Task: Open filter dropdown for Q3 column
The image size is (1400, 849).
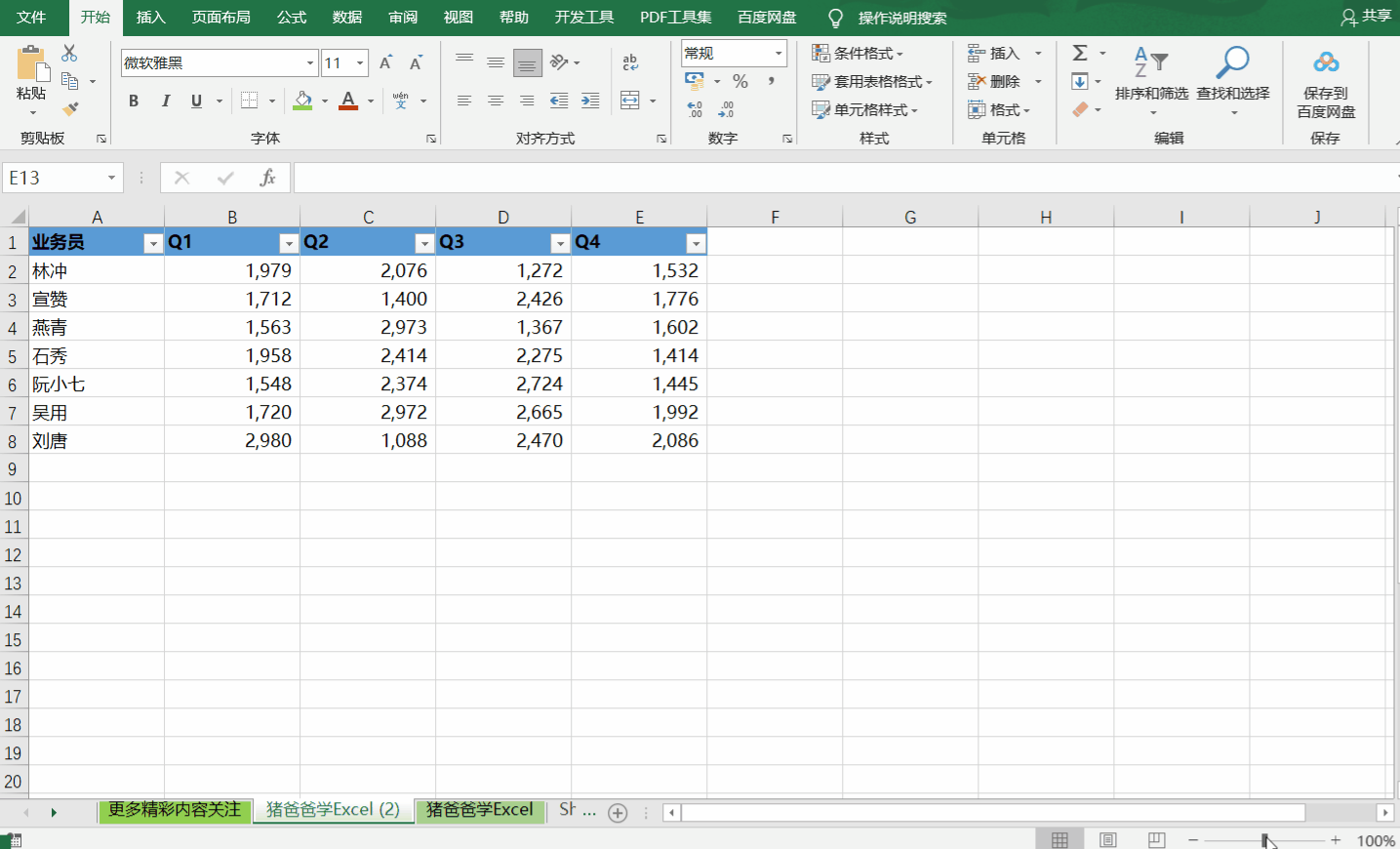Action: coord(560,243)
